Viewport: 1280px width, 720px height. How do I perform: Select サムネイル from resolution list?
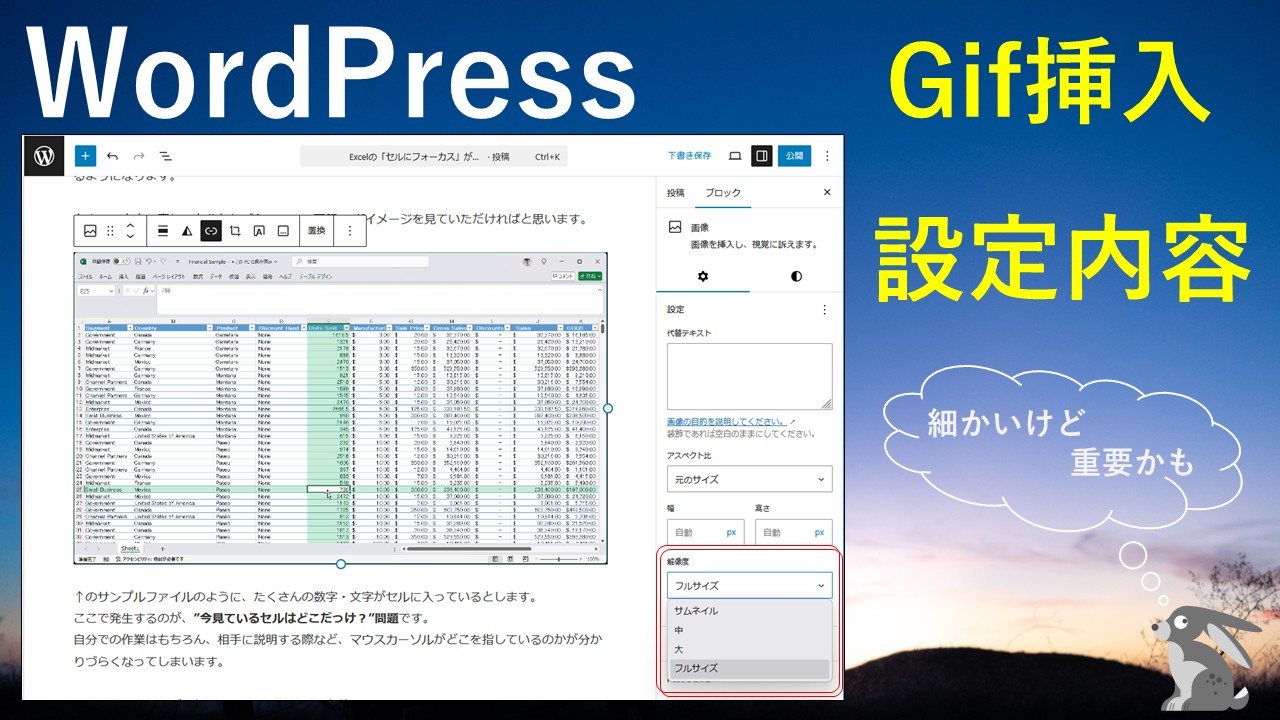(x=696, y=611)
